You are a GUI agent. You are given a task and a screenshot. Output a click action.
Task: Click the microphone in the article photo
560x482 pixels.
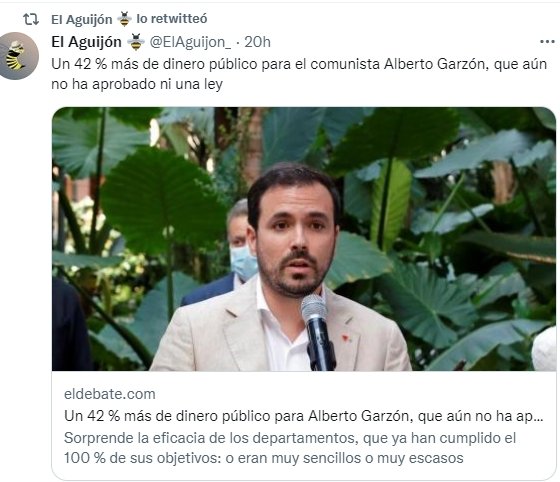tap(318, 330)
